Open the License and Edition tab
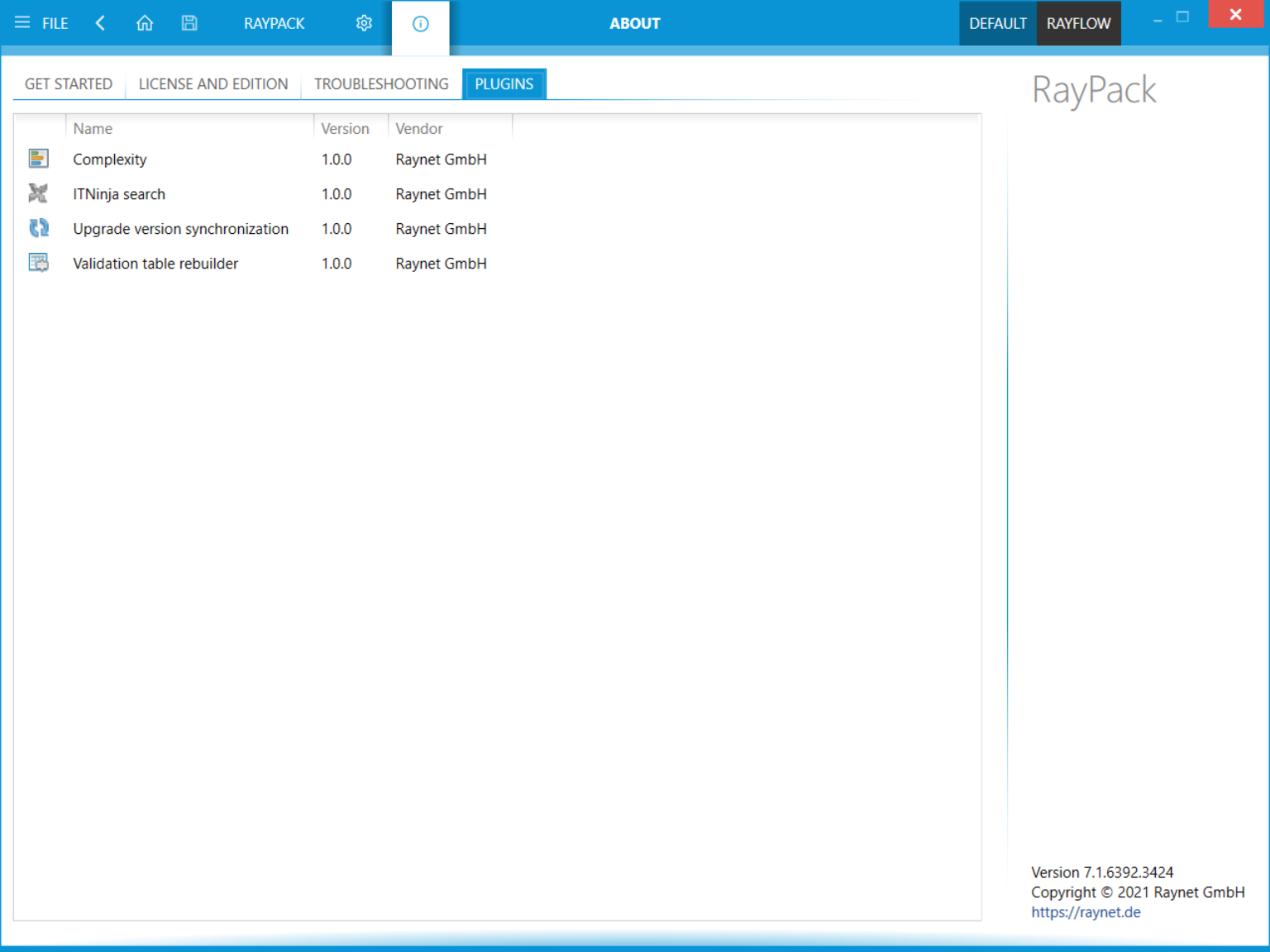 (x=213, y=84)
